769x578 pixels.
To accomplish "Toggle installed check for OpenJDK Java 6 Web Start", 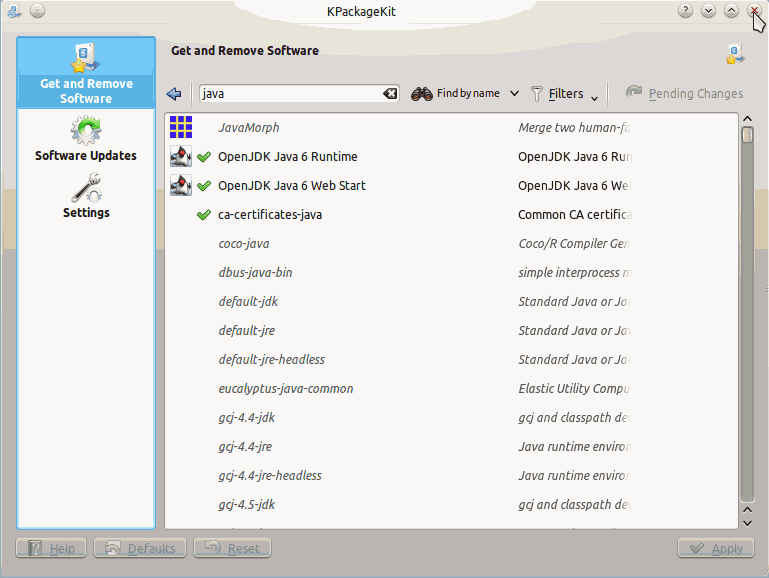I will pyautogui.click(x=204, y=186).
